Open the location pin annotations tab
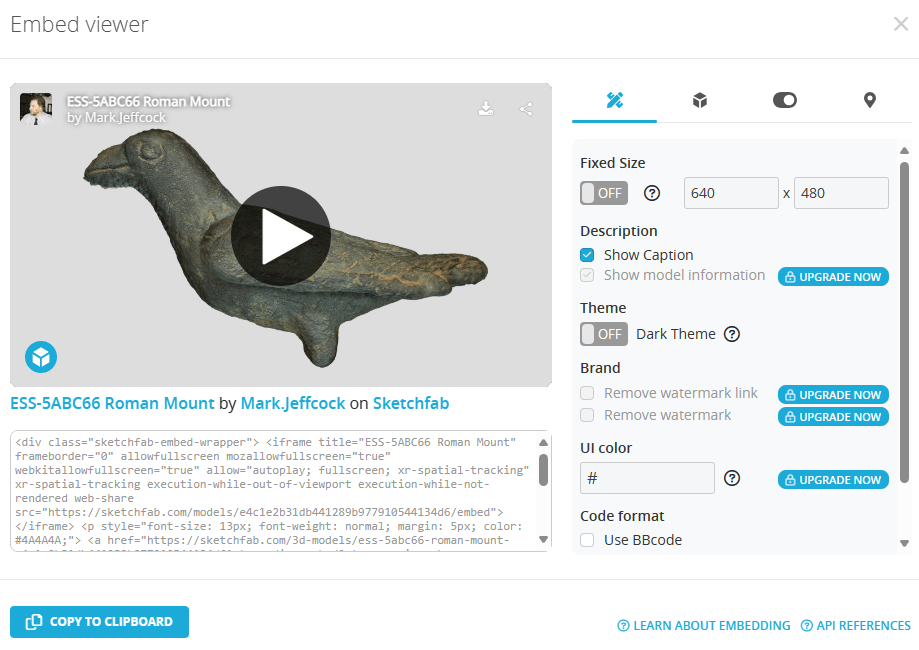 tap(870, 100)
